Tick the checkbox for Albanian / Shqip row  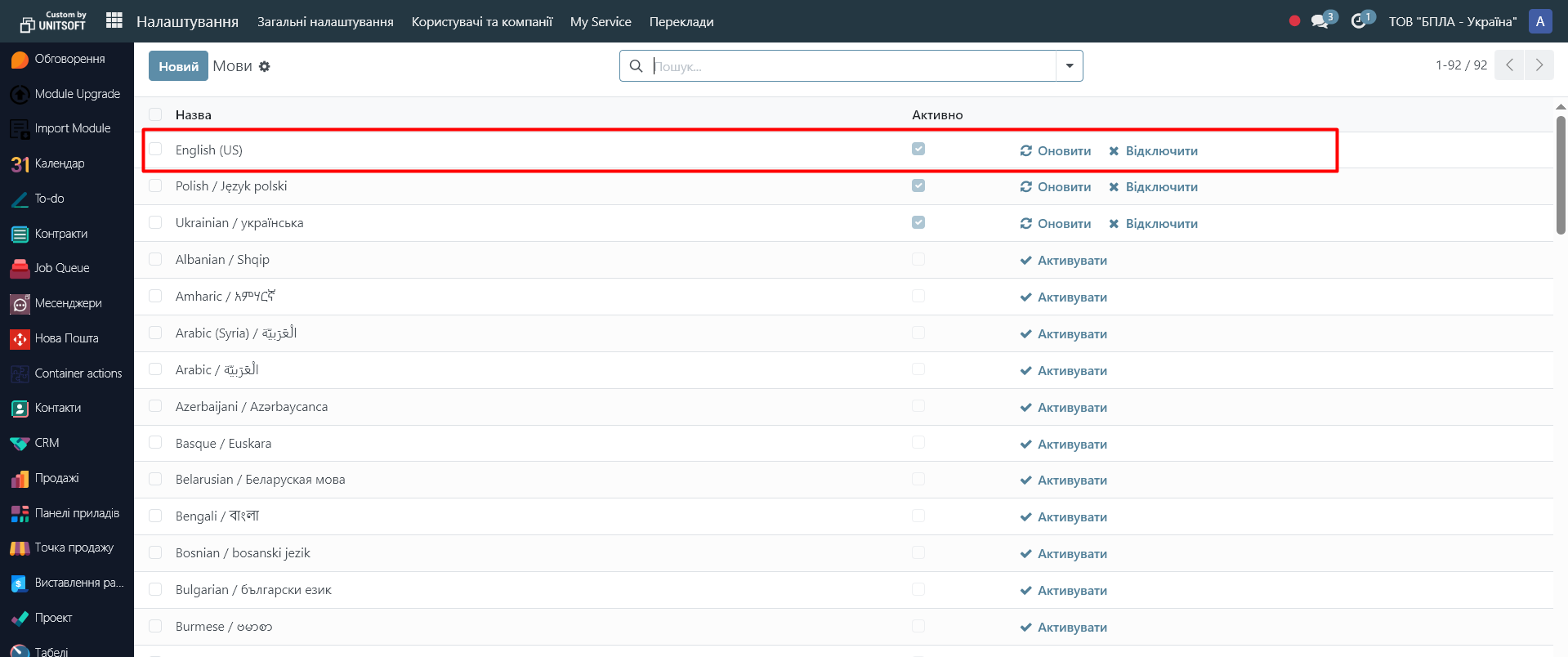pos(155,260)
